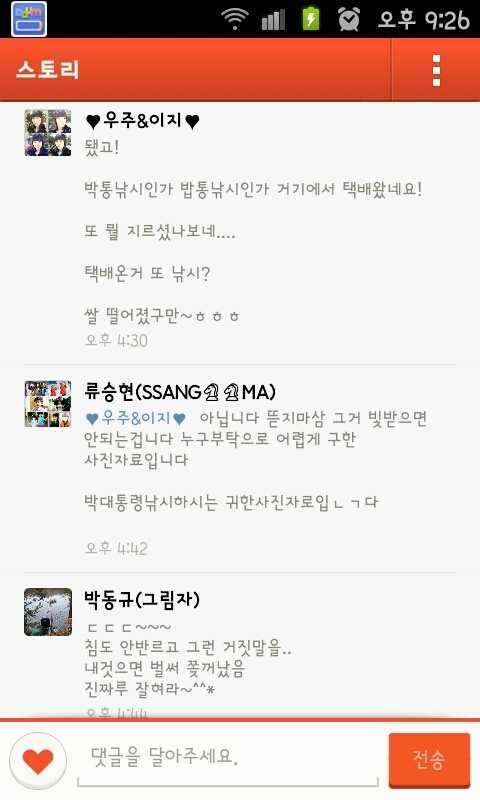Select the 박동규(그림자) commenter name
Viewport: 480px width, 800px height.
pos(142,599)
